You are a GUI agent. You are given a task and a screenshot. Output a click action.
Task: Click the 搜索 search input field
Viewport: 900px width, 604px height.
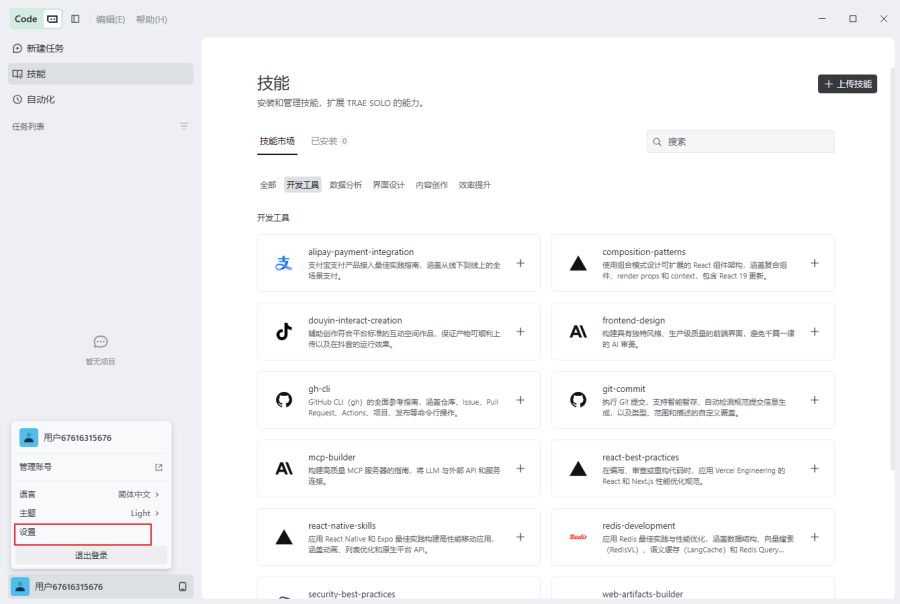tap(740, 142)
